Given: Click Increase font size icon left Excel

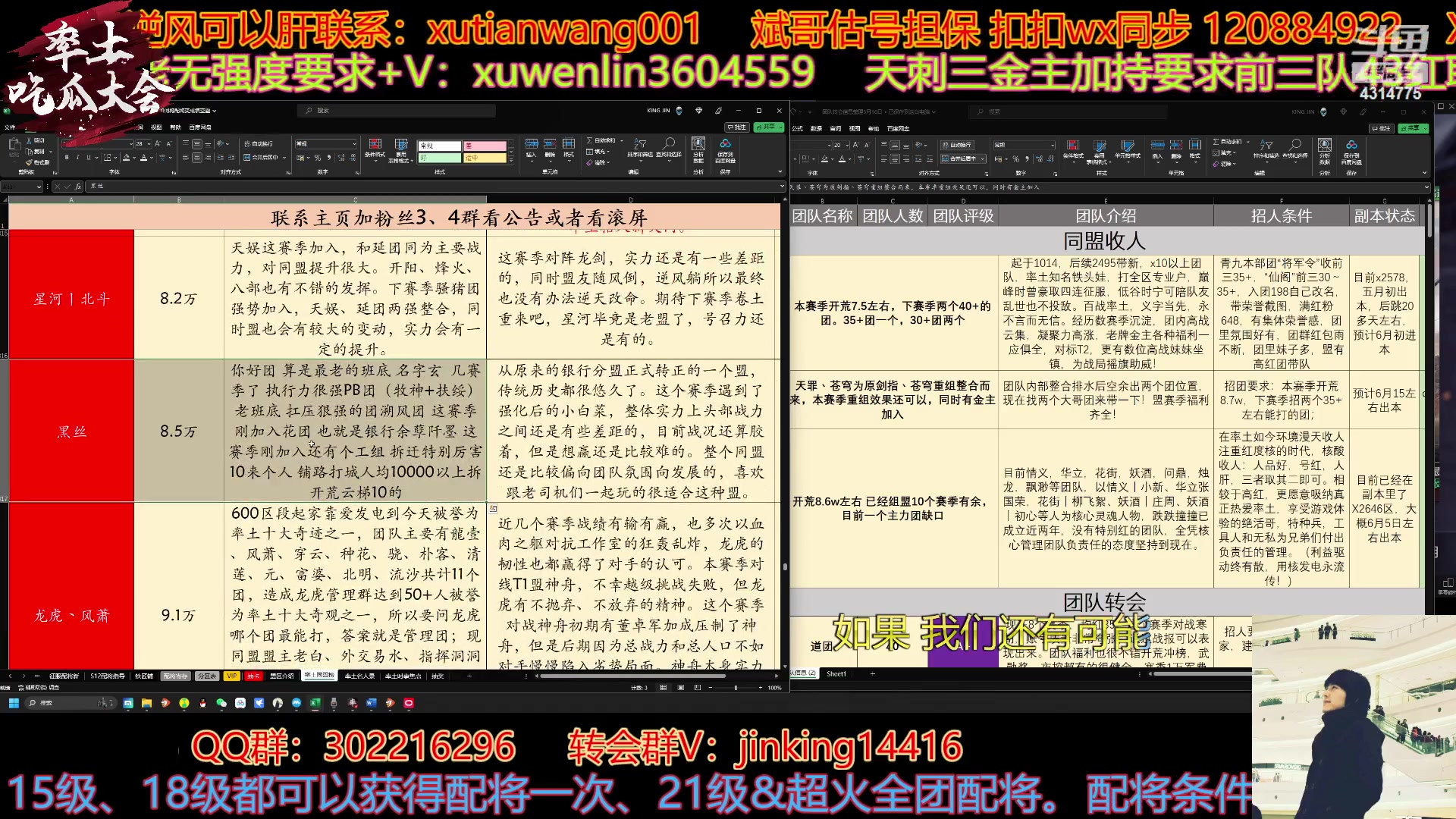Looking at the screenshot, I should (x=158, y=143).
